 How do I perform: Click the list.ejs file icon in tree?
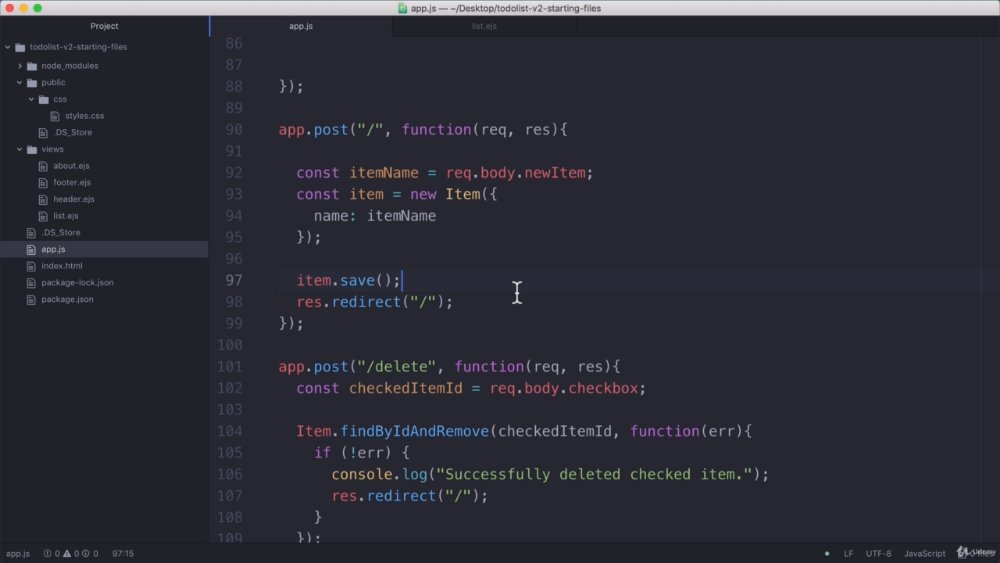43,216
